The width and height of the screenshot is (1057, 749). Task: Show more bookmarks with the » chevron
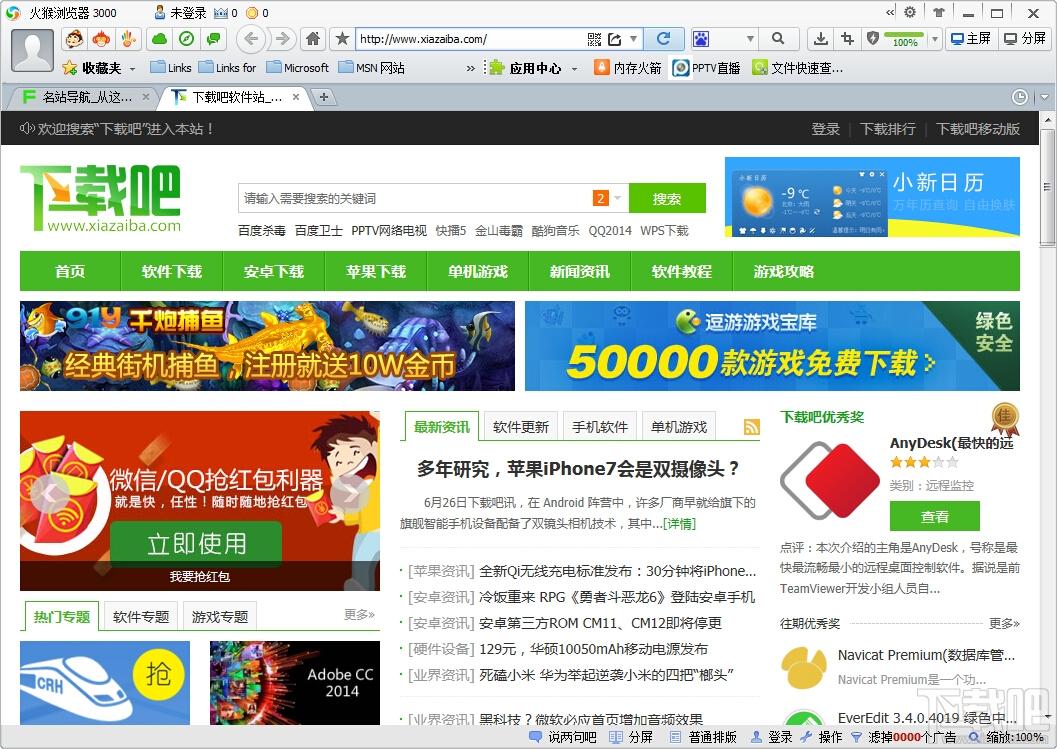(471, 68)
